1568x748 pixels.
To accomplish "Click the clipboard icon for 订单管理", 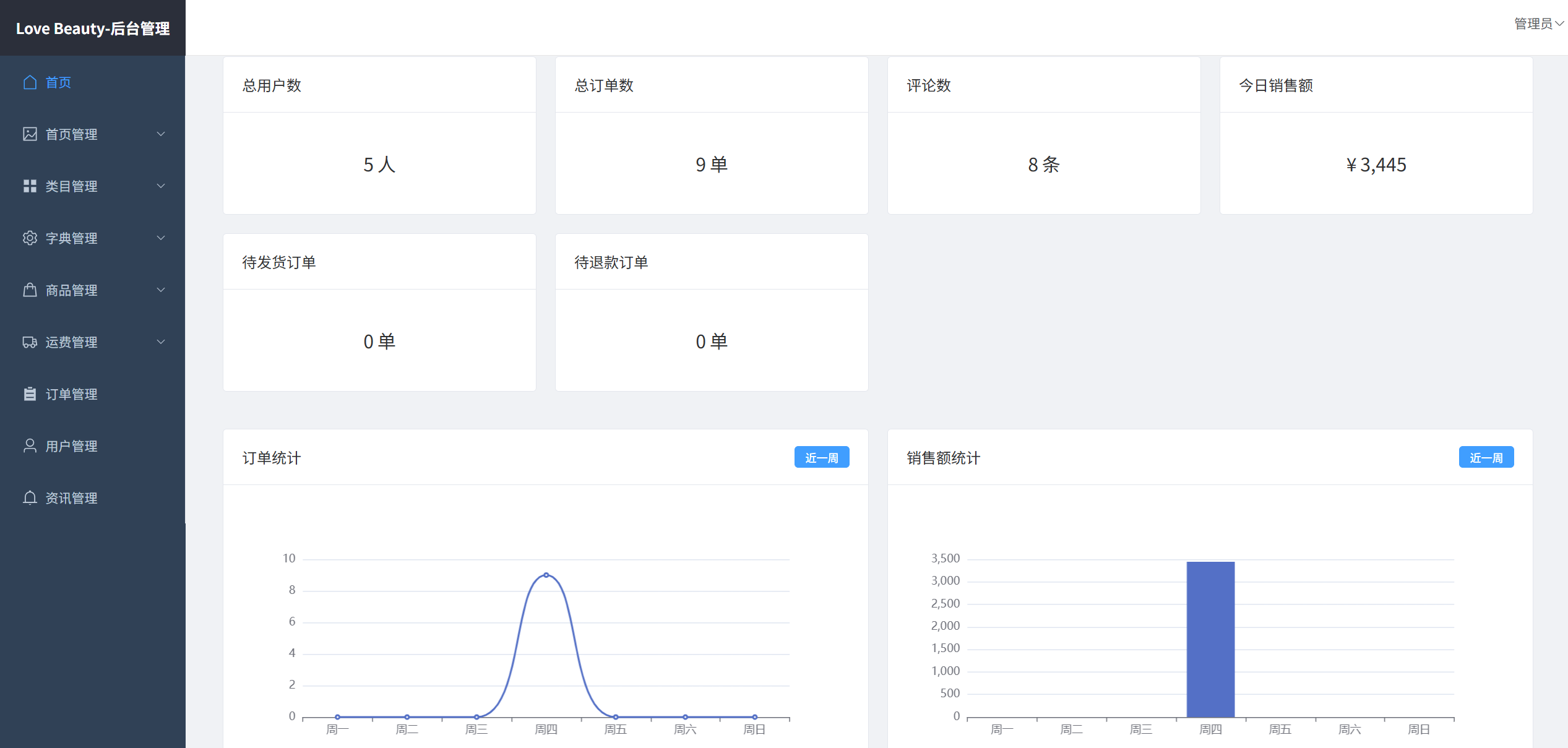I will [x=30, y=394].
